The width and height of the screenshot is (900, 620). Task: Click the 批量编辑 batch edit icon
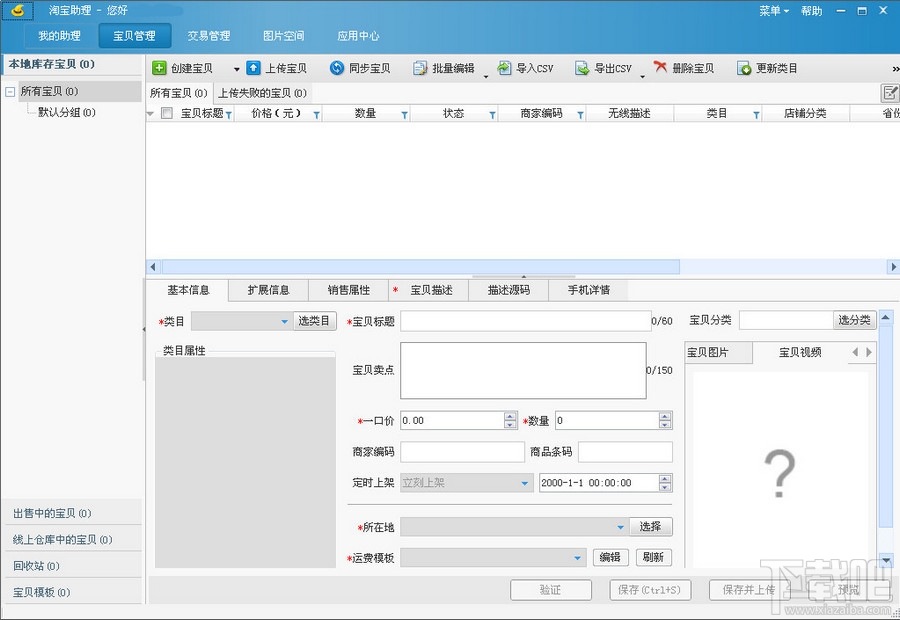point(420,68)
